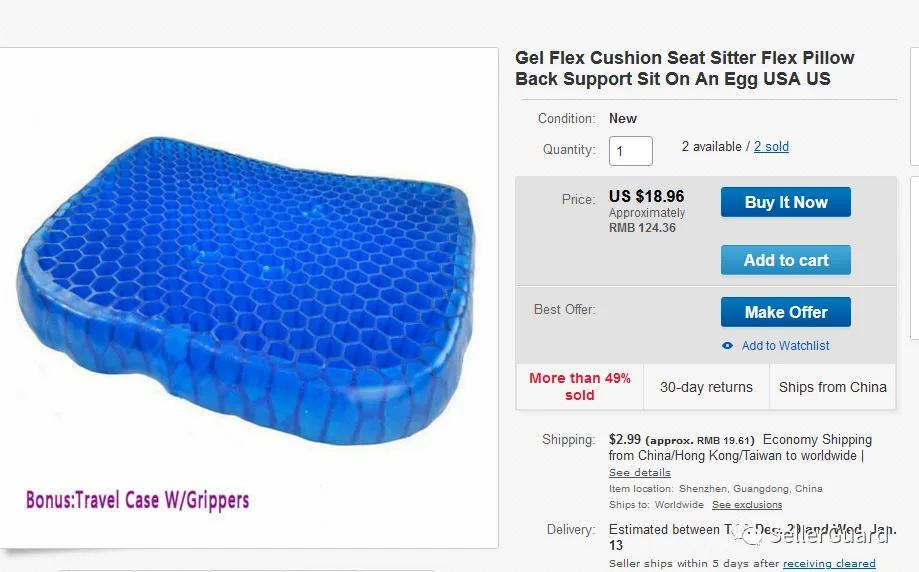
Task: Click the More than 49% sold badge
Action: pyautogui.click(x=580, y=387)
